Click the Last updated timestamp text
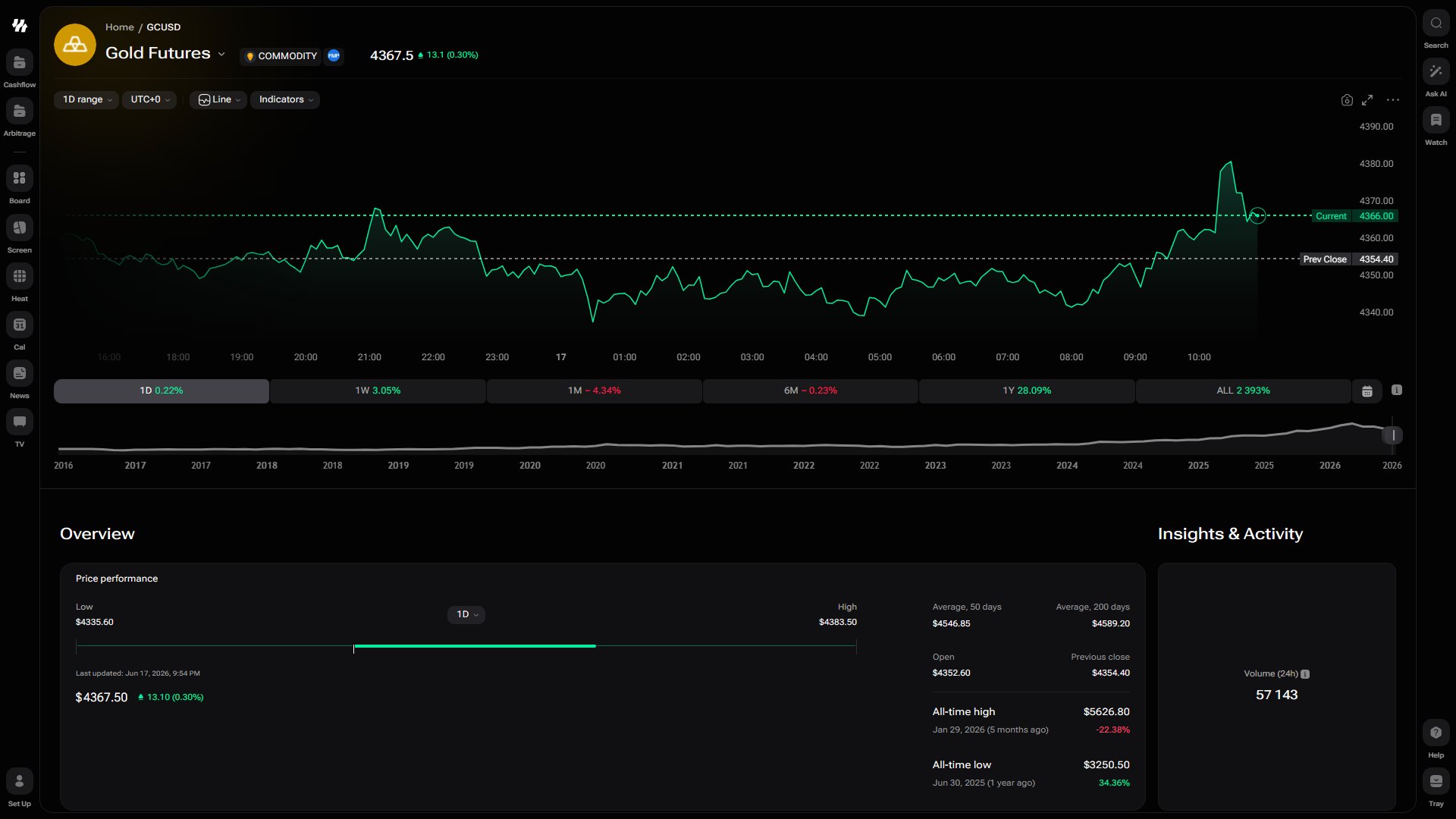This screenshot has width=1456, height=819. coord(138,673)
